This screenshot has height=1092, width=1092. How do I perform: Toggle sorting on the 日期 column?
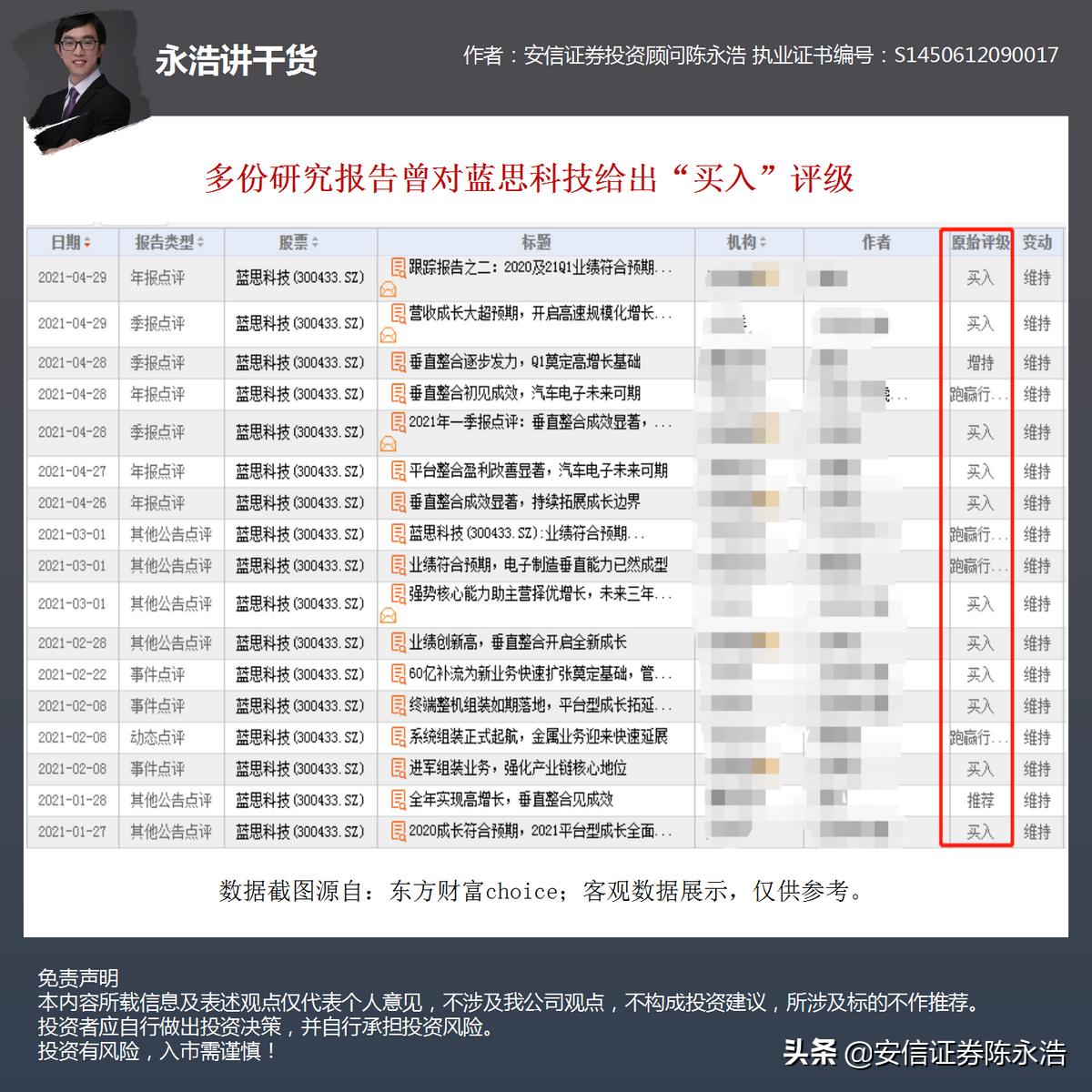pos(68,242)
